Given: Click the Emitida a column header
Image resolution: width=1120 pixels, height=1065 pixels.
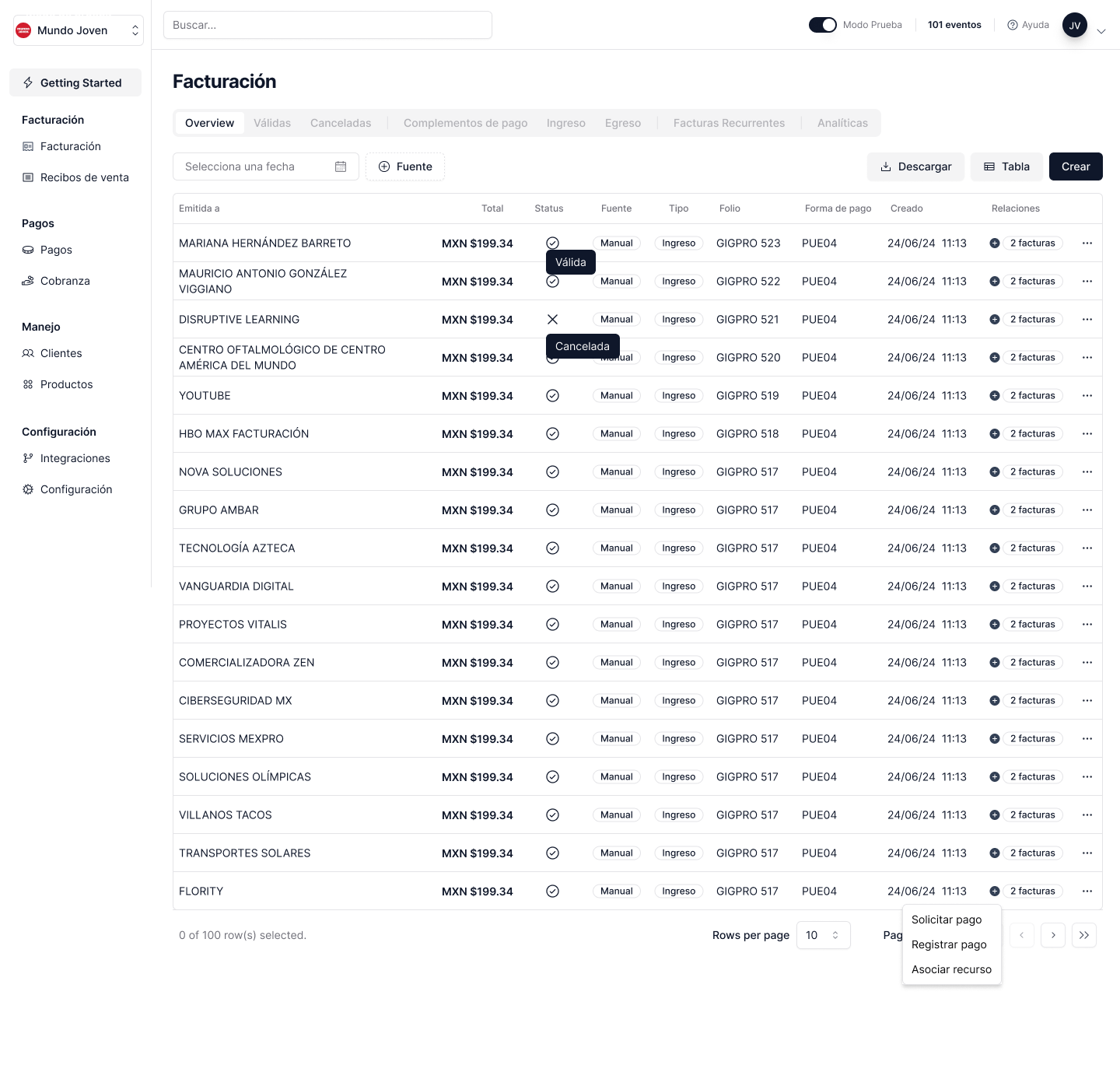Looking at the screenshot, I should pyautogui.click(x=199, y=208).
